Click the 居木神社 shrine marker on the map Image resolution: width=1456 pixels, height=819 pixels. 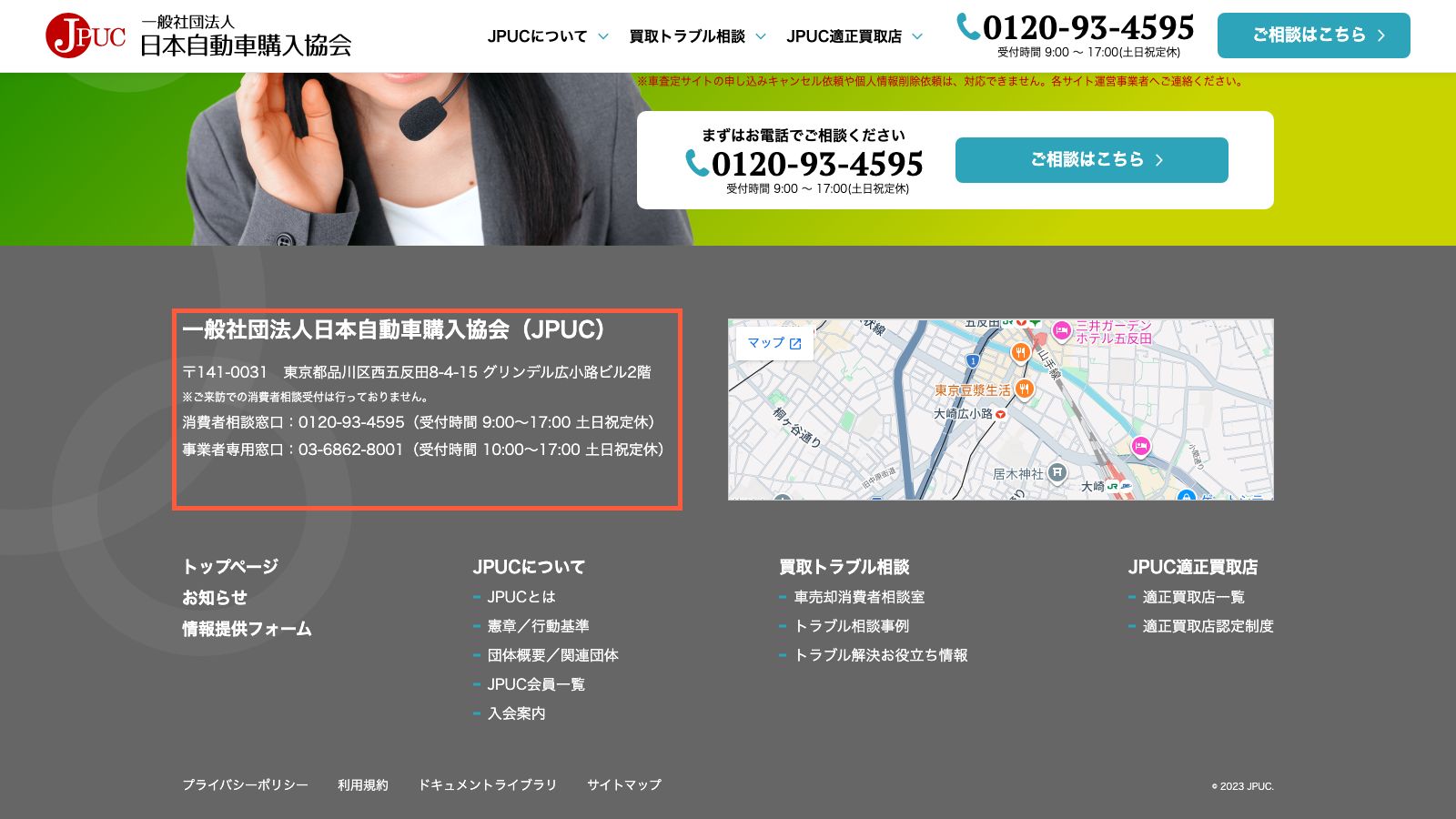pyautogui.click(x=1057, y=472)
